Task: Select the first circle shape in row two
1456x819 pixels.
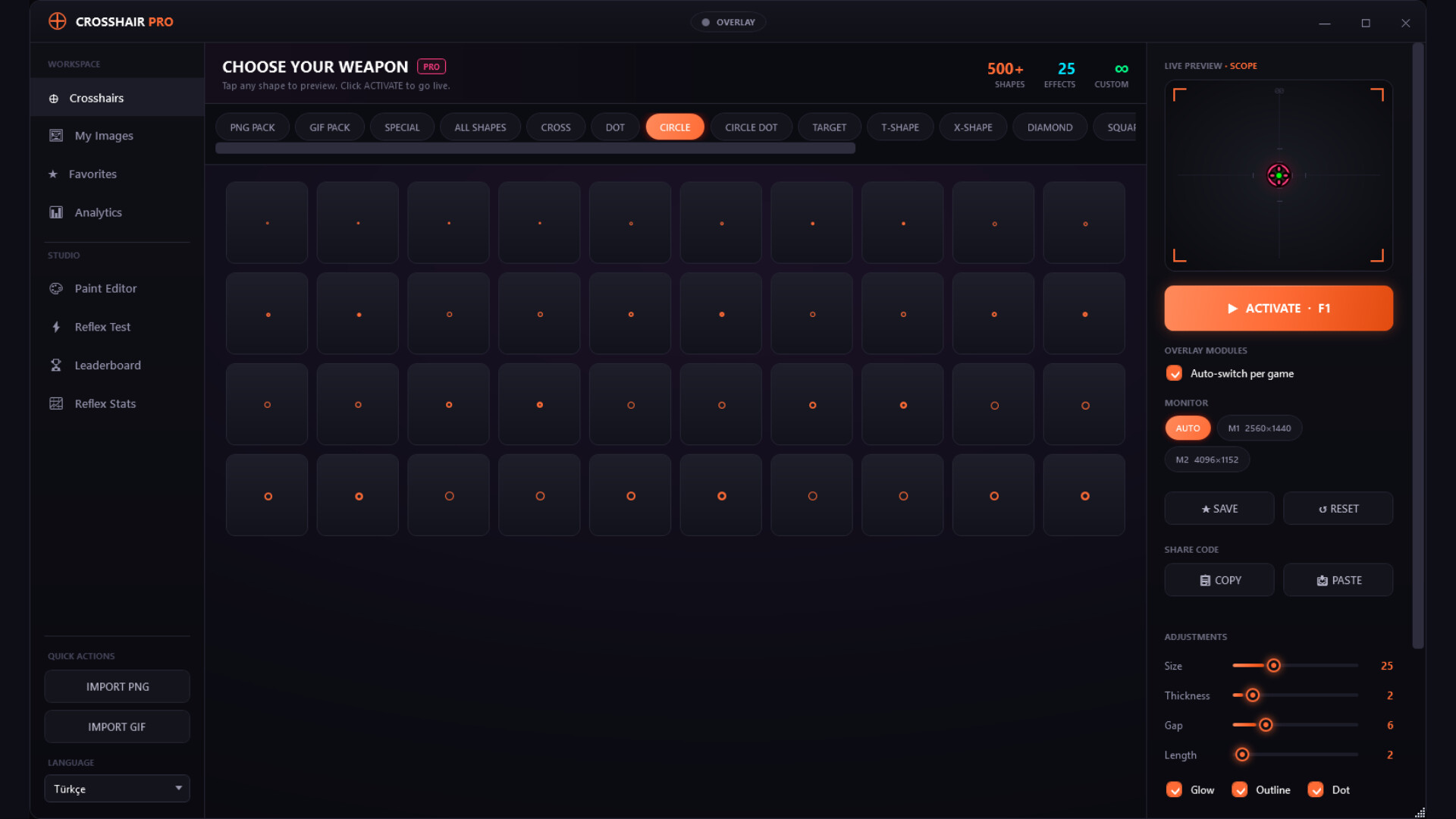Action: point(267,314)
